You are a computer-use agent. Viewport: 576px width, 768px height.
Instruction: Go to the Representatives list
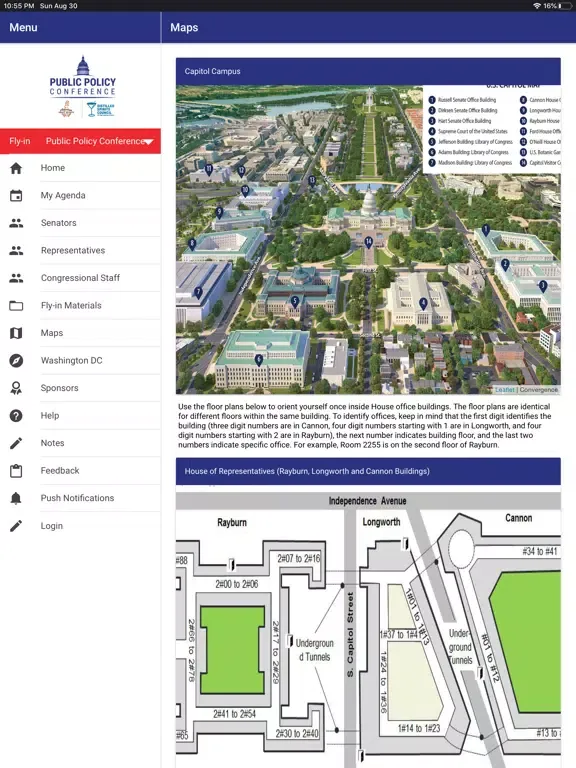[x=80, y=250]
